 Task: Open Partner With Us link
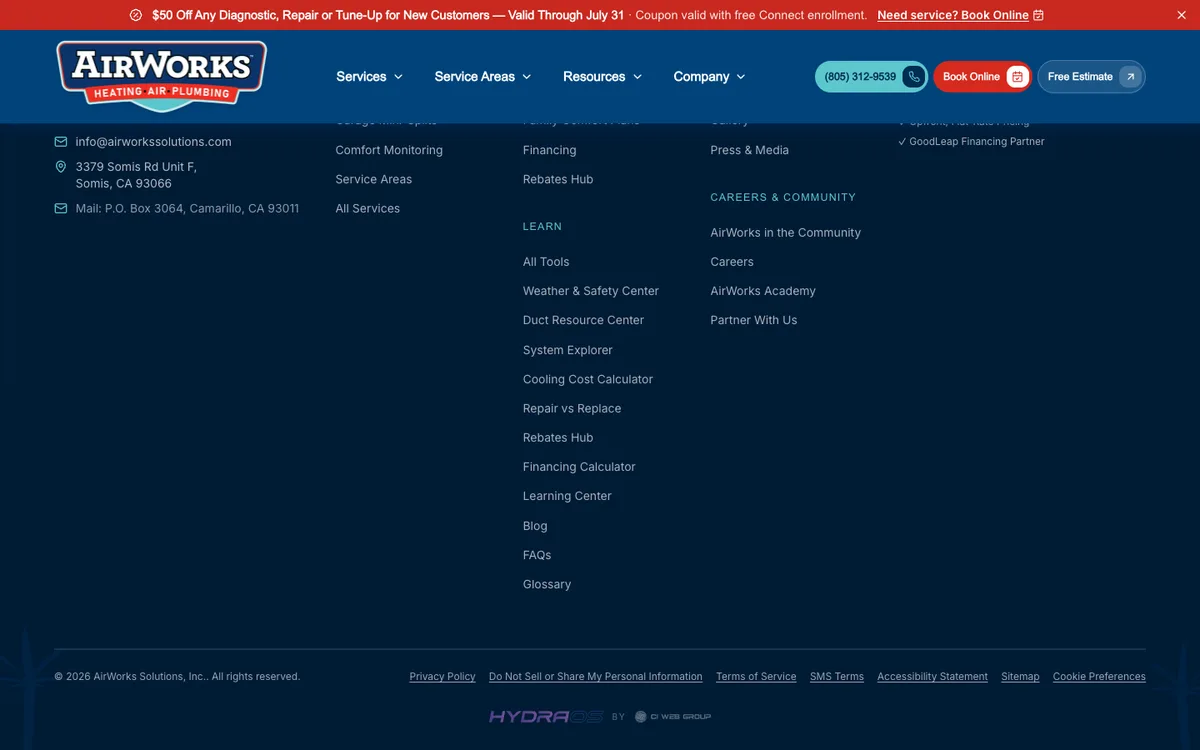[754, 320]
